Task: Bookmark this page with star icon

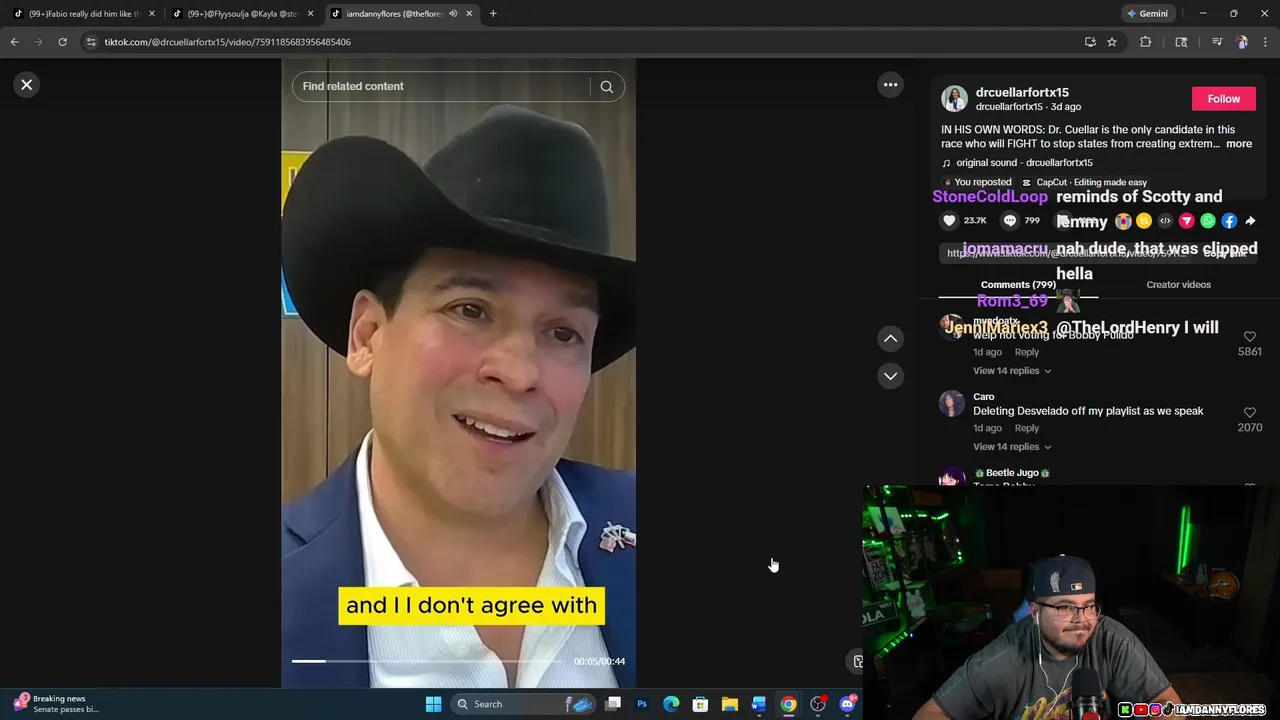Action: click(1111, 42)
